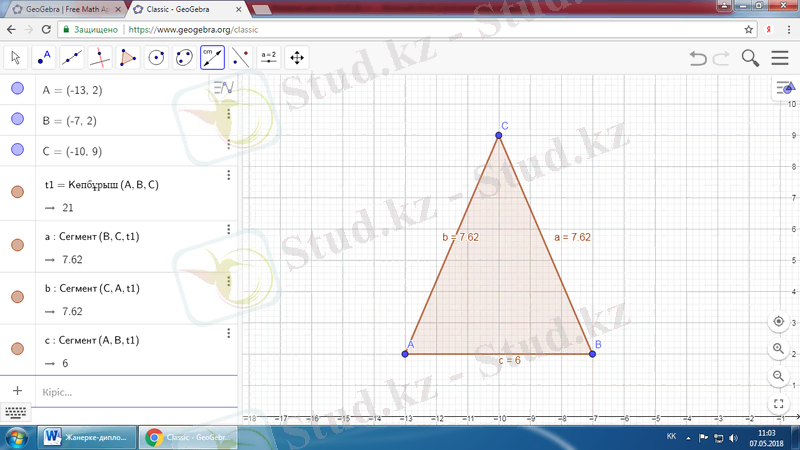Image resolution: width=800 pixels, height=450 pixels.
Task: Select the Slider a=2 tool
Action: pos(268,58)
